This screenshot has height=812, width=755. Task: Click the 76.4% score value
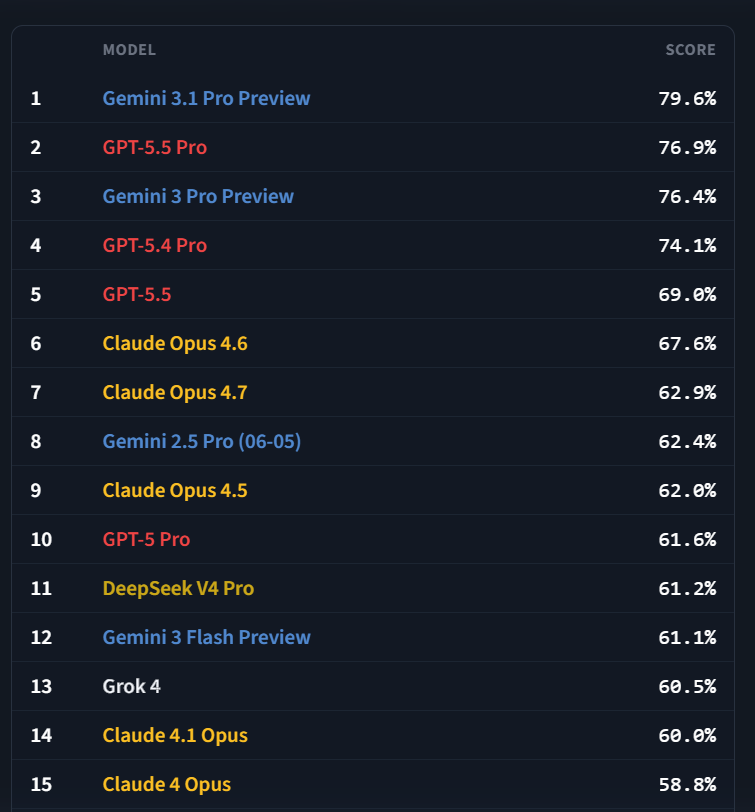pos(687,196)
